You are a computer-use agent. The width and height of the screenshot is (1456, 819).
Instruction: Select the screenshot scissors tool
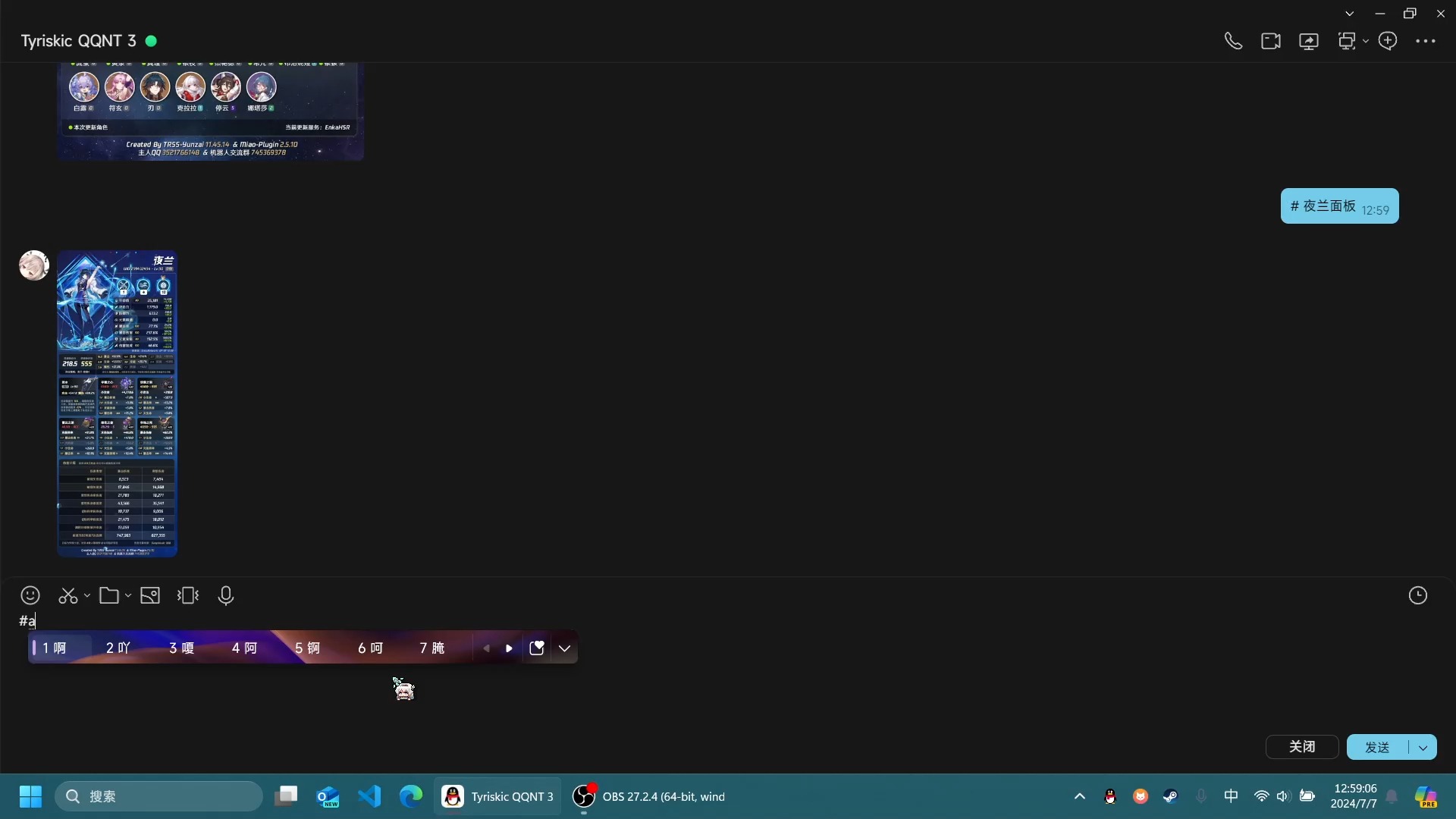click(x=68, y=596)
